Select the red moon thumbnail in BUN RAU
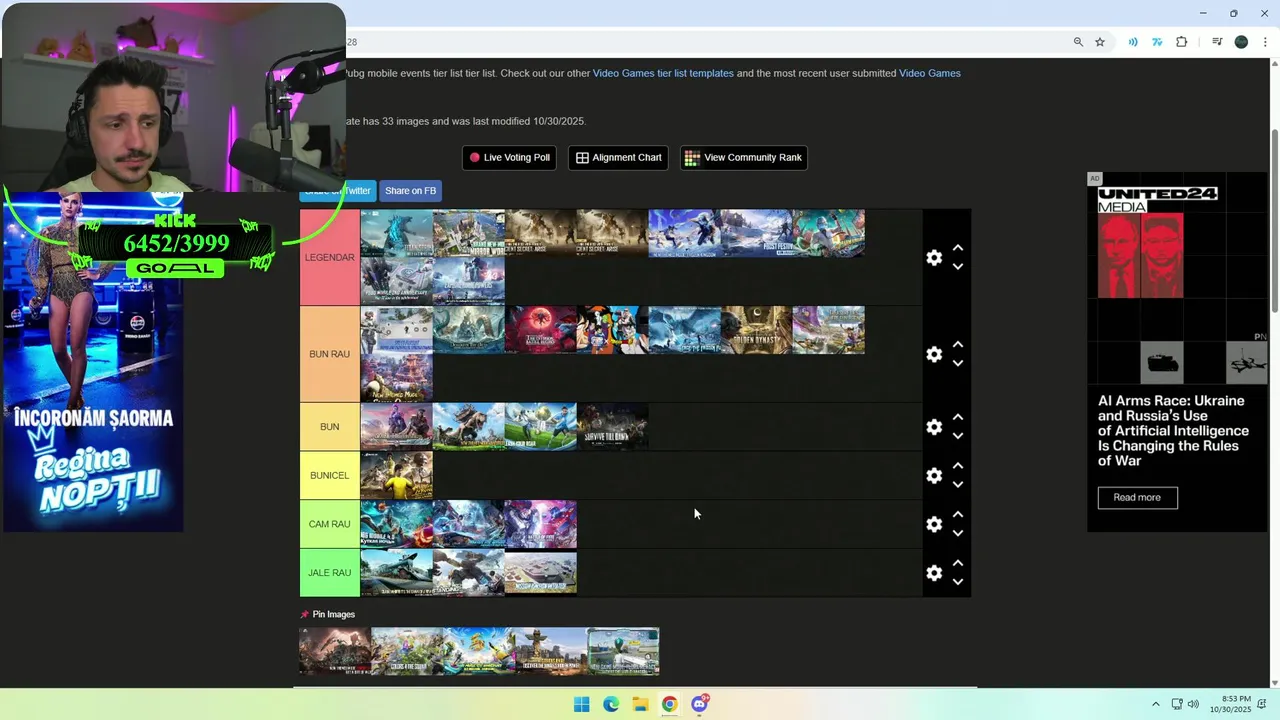 (541, 330)
